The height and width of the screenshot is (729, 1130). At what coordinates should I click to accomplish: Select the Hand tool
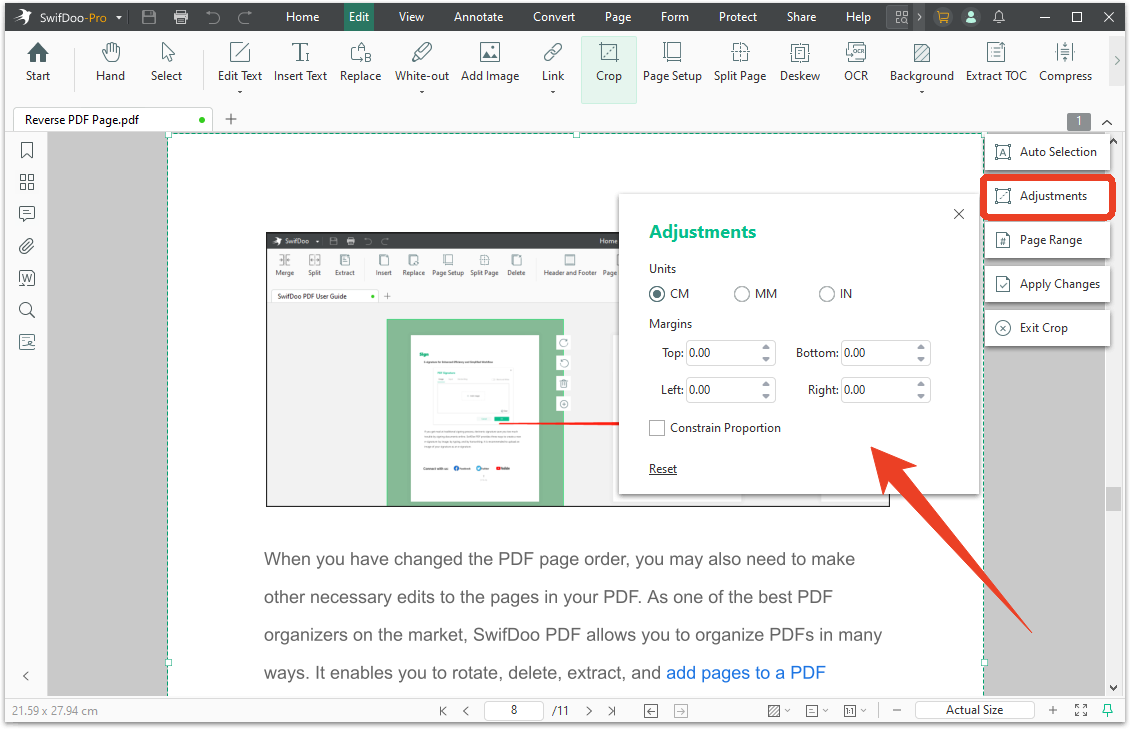(x=110, y=62)
